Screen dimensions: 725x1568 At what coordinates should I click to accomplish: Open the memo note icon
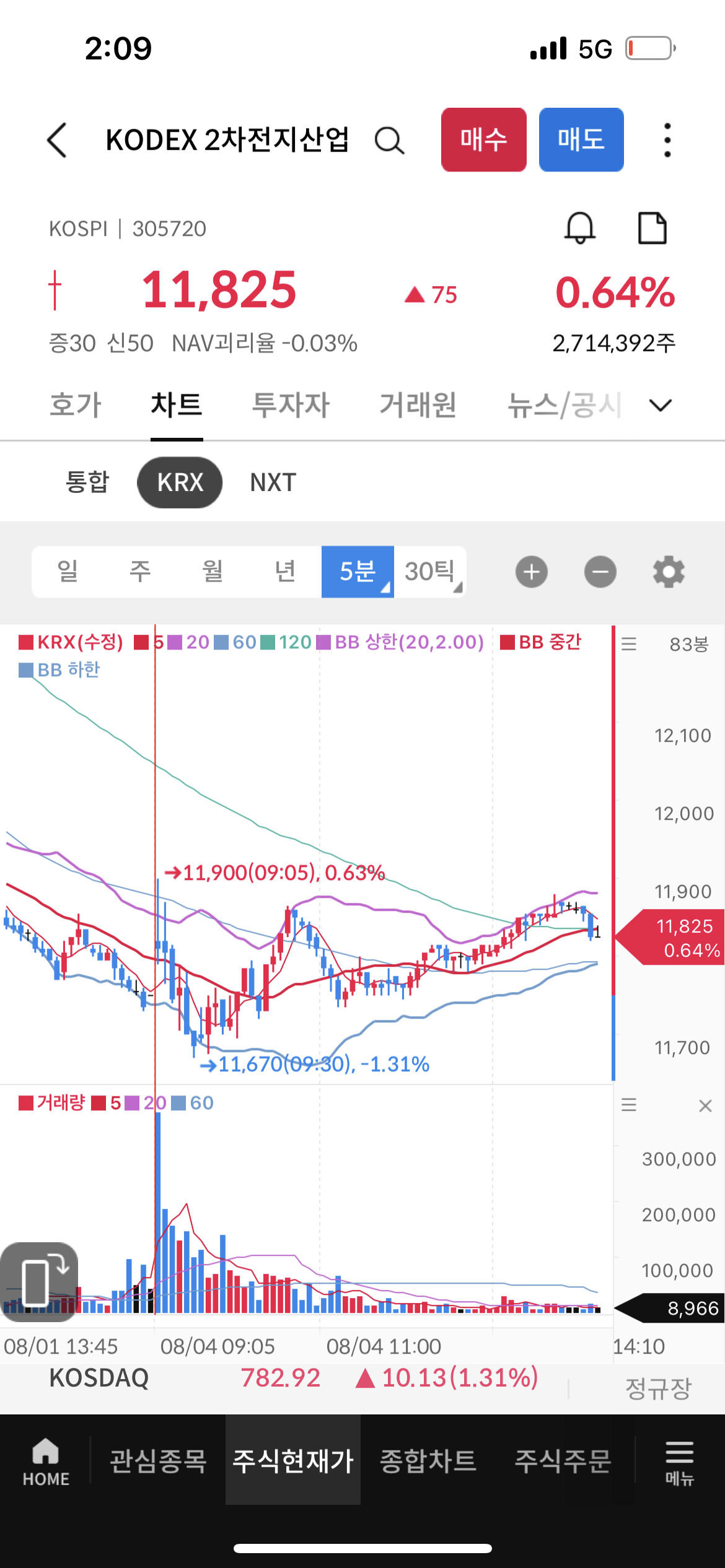click(x=652, y=228)
